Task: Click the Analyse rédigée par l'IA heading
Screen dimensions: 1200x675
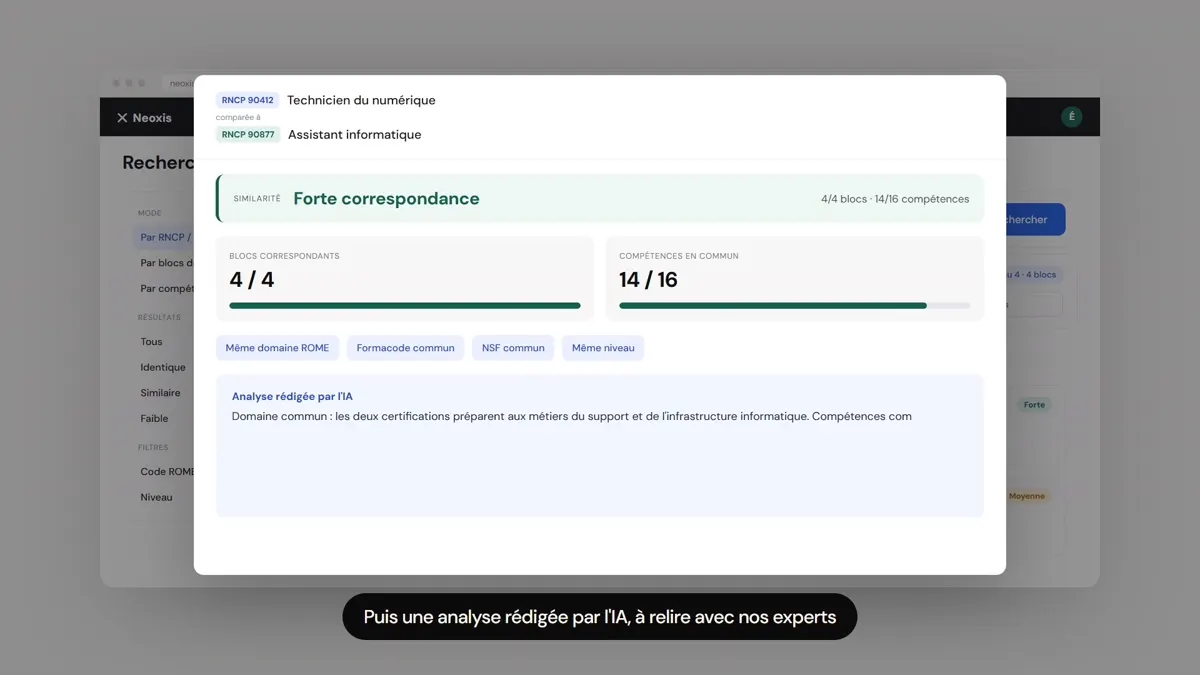Action: pyautogui.click(x=292, y=397)
